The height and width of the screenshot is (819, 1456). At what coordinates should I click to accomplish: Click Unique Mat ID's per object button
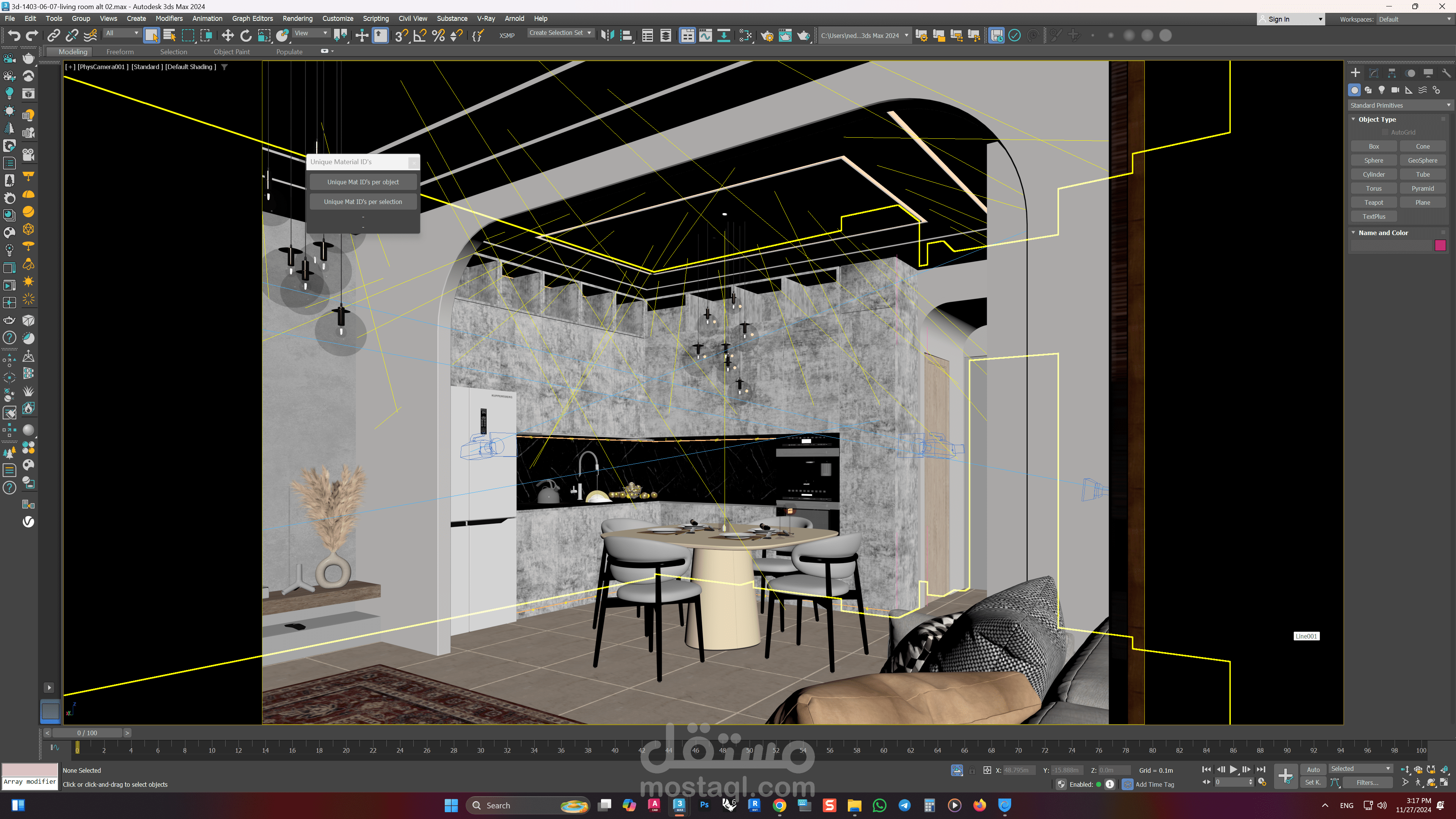coord(363,182)
